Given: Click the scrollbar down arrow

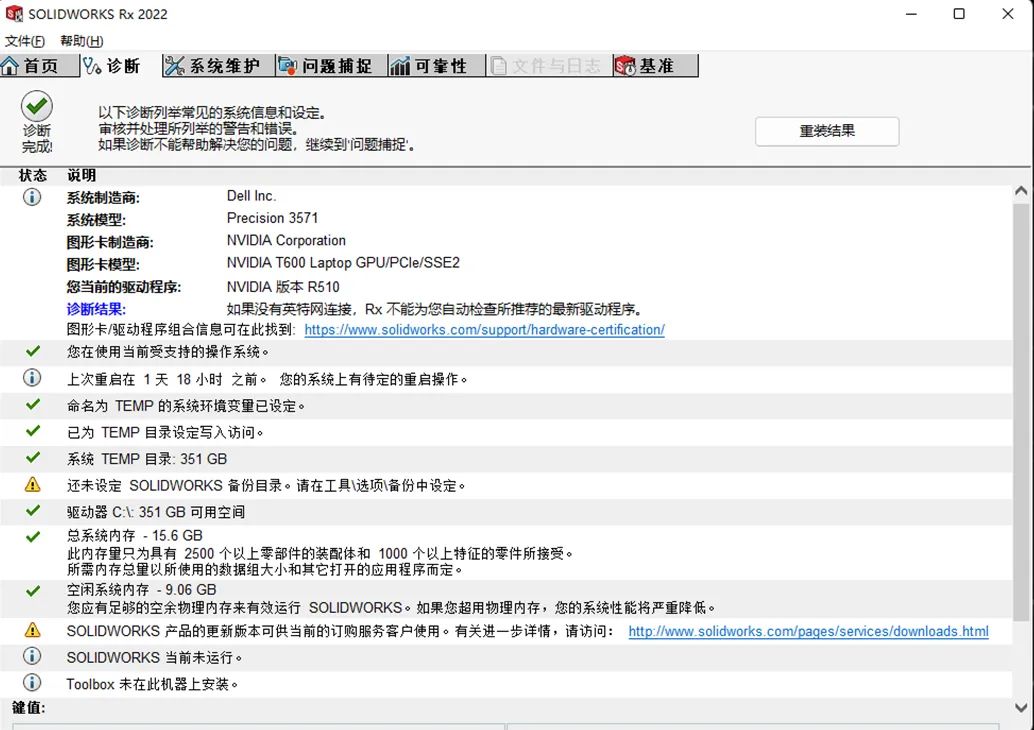Looking at the screenshot, I should pyautogui.click(x=1021, y=708).
